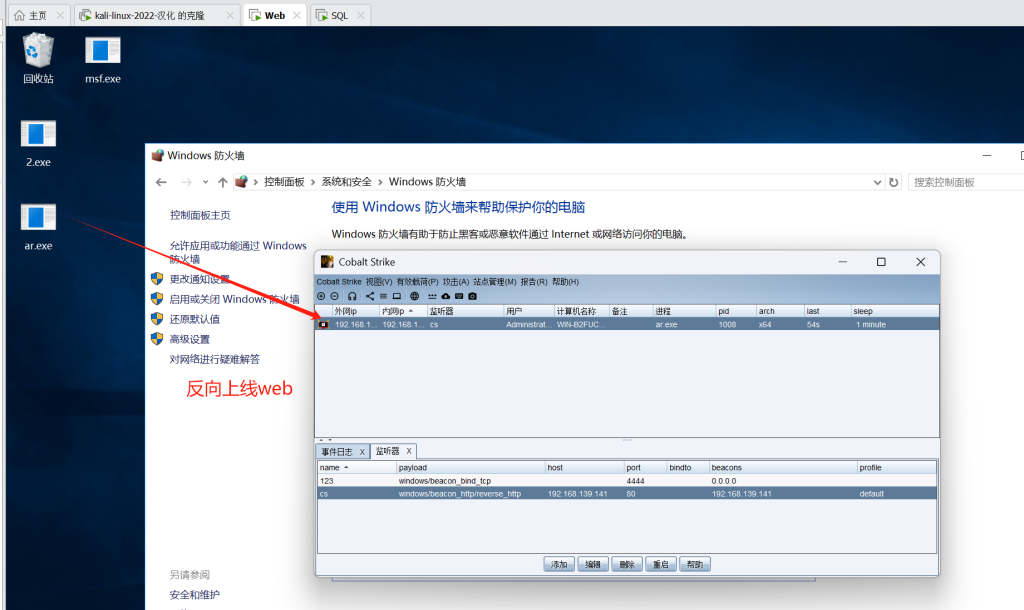The image size is (1024, 610).
Task: Click the 删除 button
Action: point(627,564)
